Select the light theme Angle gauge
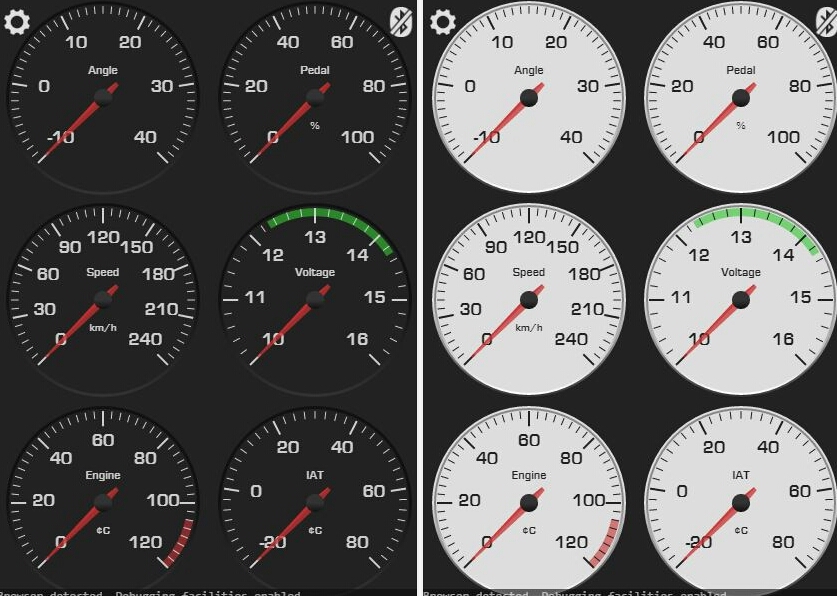 coord(529,97)
